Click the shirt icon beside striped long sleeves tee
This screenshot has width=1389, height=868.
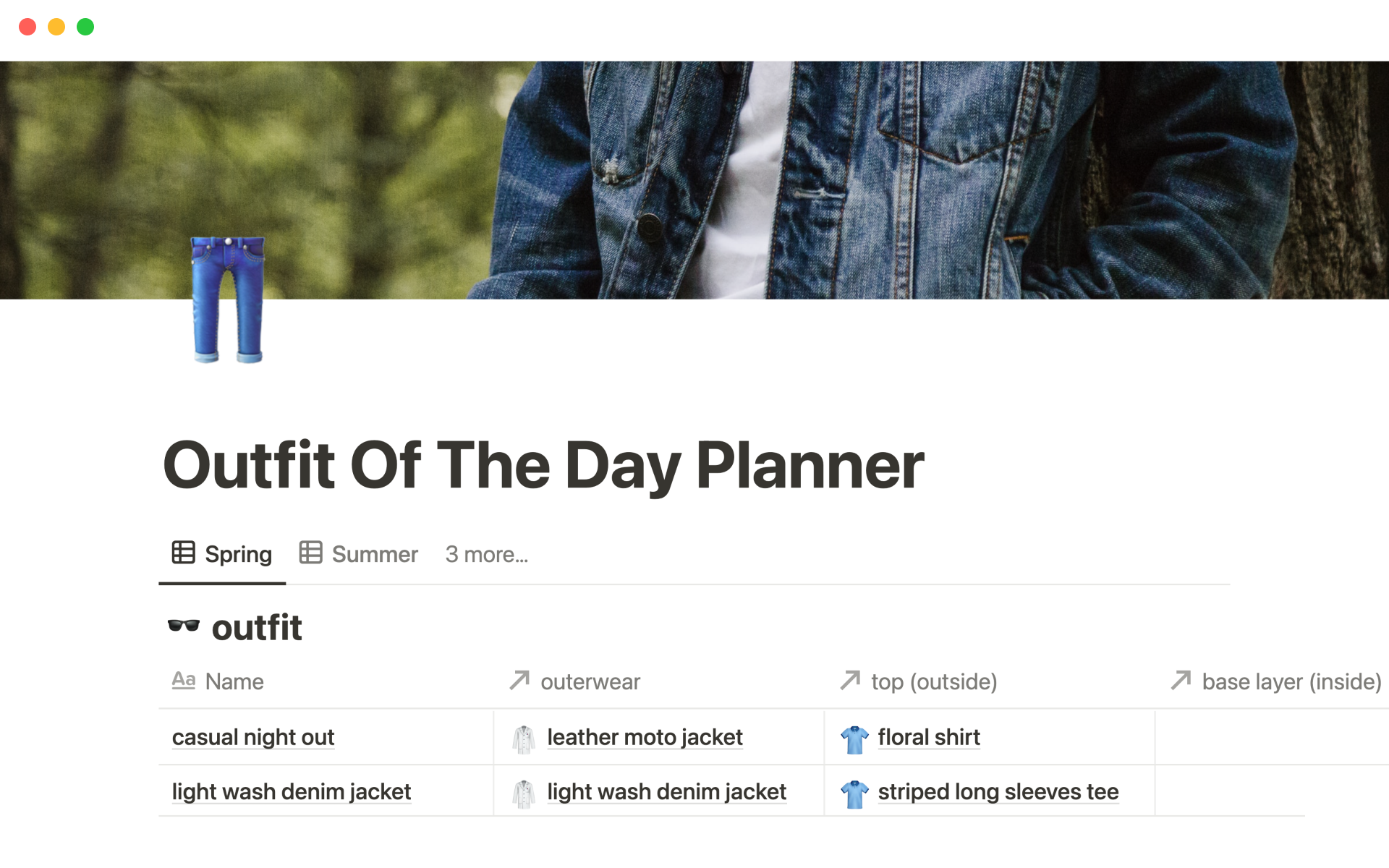(x=854, y=793)
